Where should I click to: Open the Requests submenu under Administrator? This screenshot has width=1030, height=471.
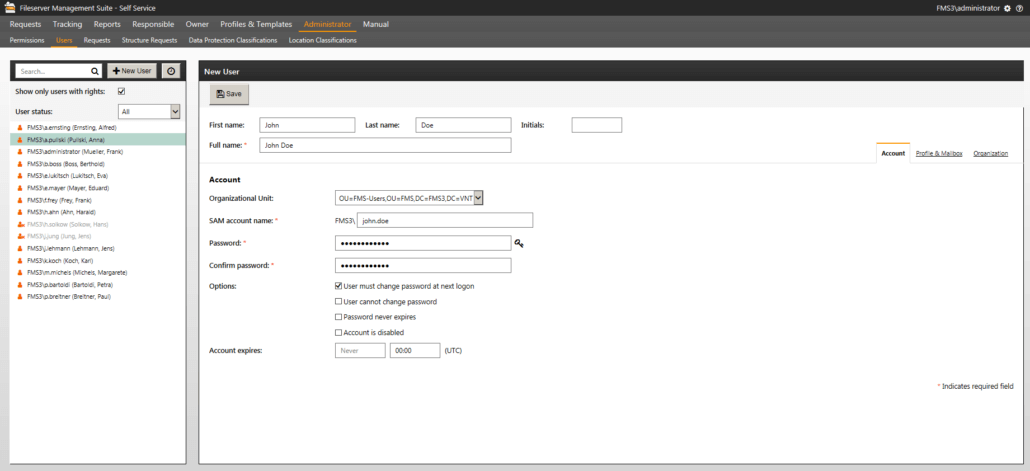point(97,40)
